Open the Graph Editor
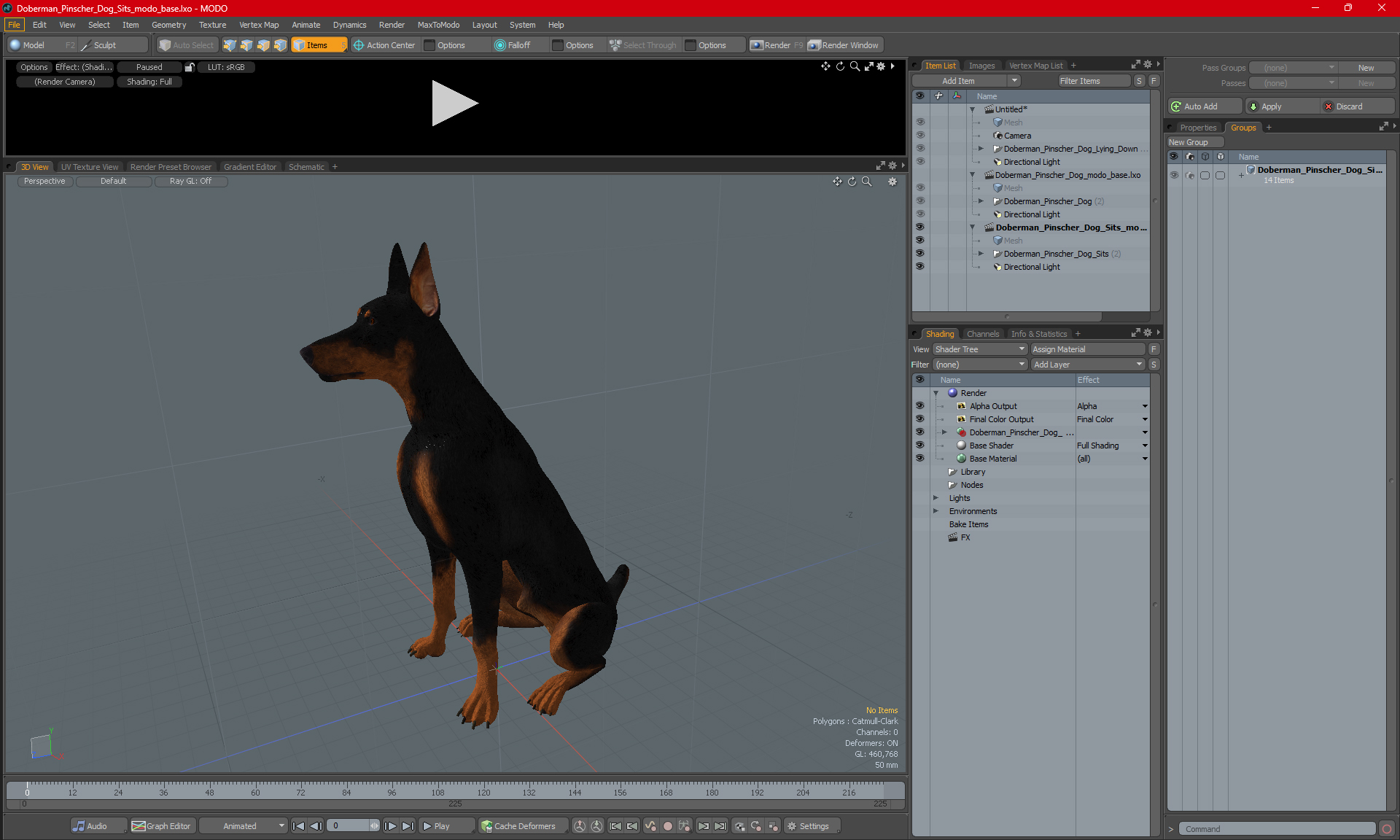 click(x=163, y=826)
